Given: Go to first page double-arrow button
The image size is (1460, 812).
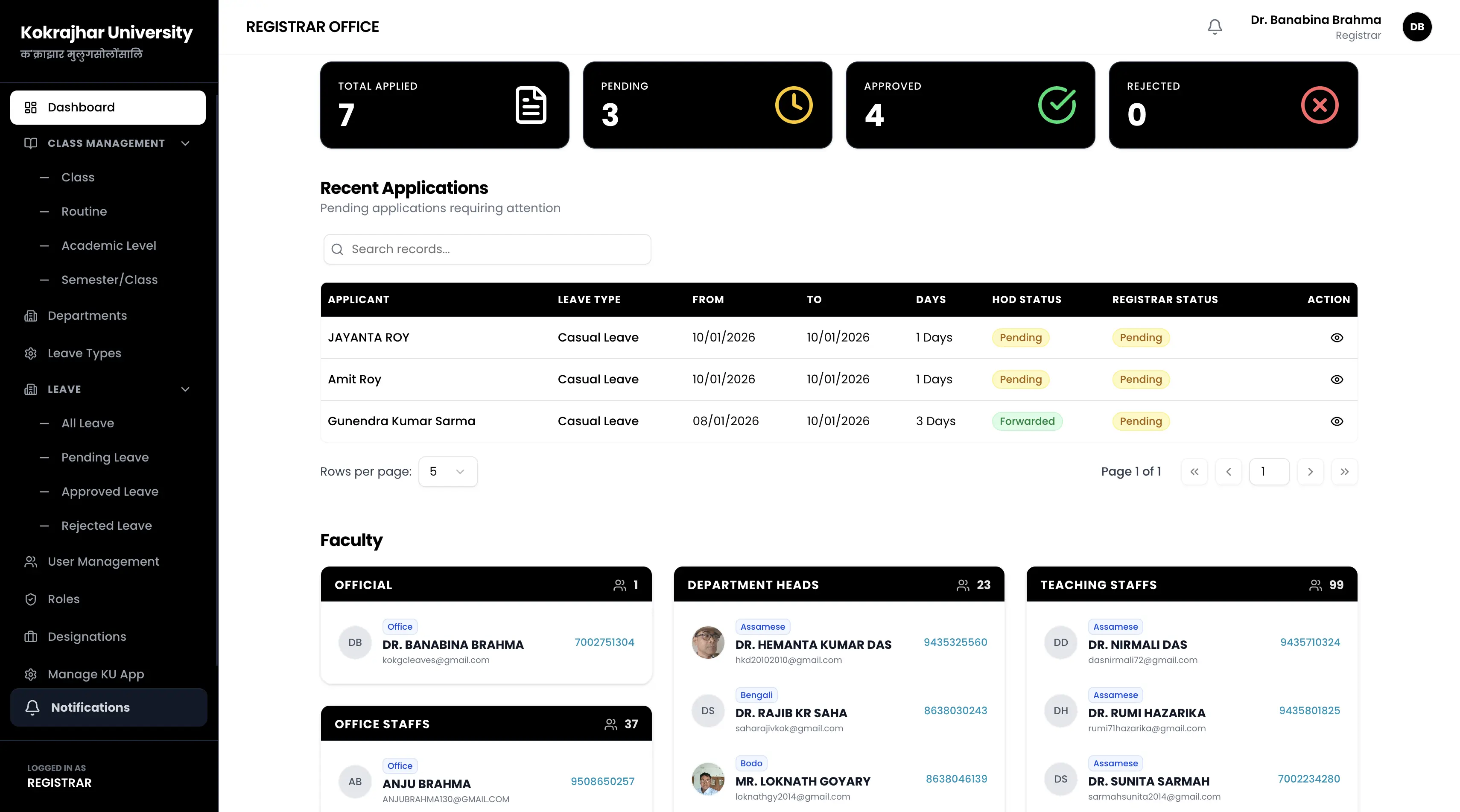Looking at the screenshot, I should click(x=1194, y=471).
